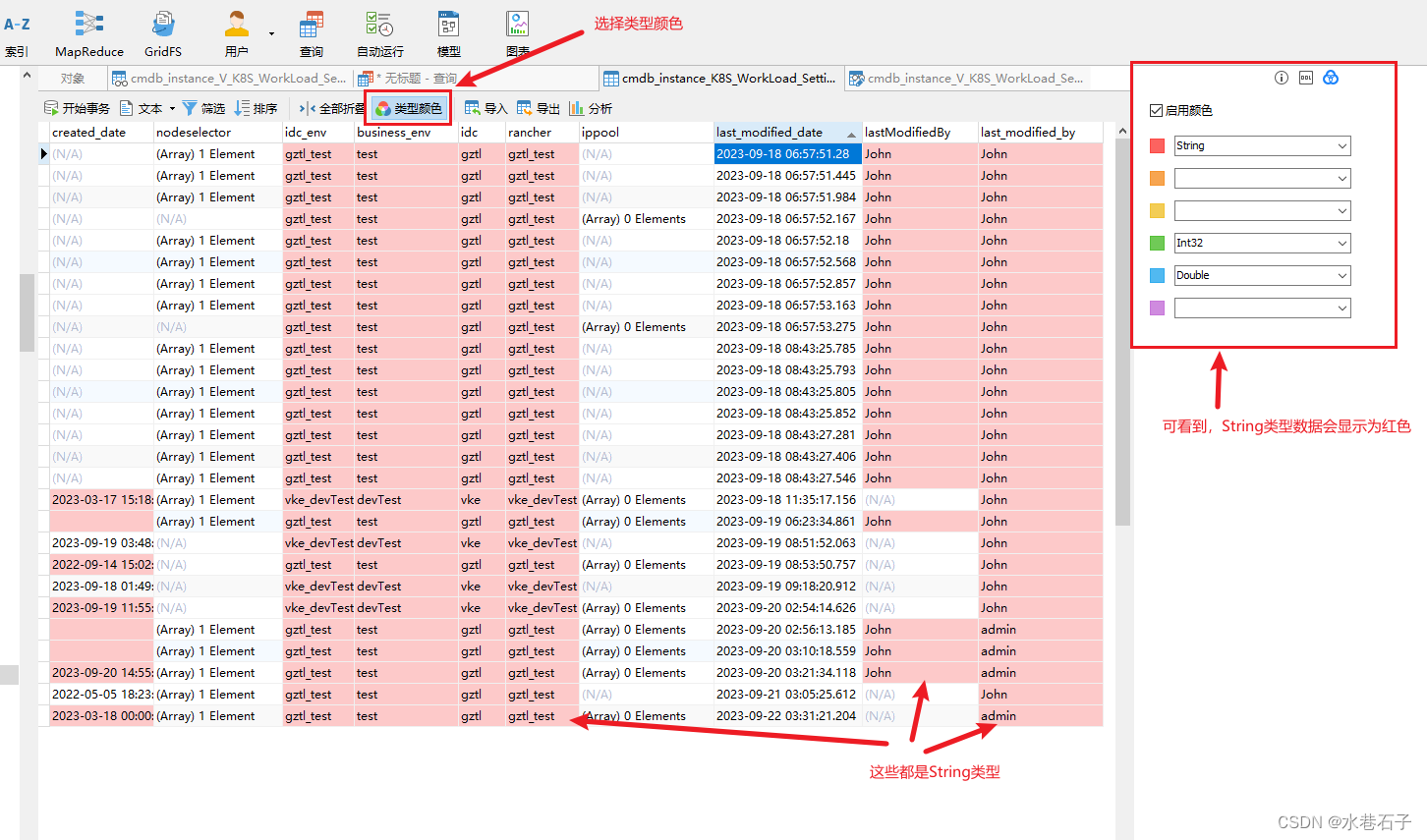Open the 模型 (Model) tool

(448, 35)
